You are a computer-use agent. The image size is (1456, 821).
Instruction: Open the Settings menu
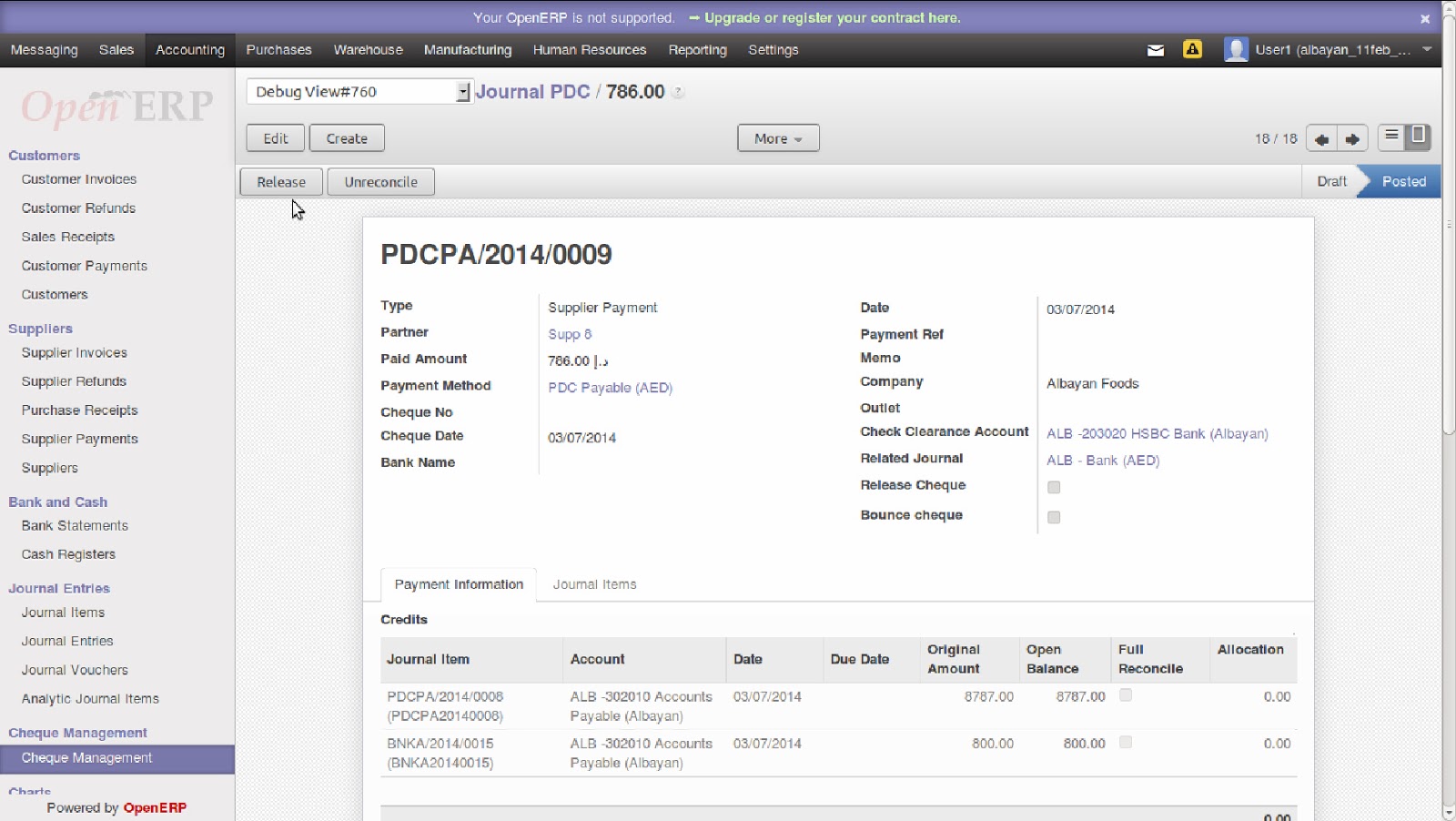point(773,50)
